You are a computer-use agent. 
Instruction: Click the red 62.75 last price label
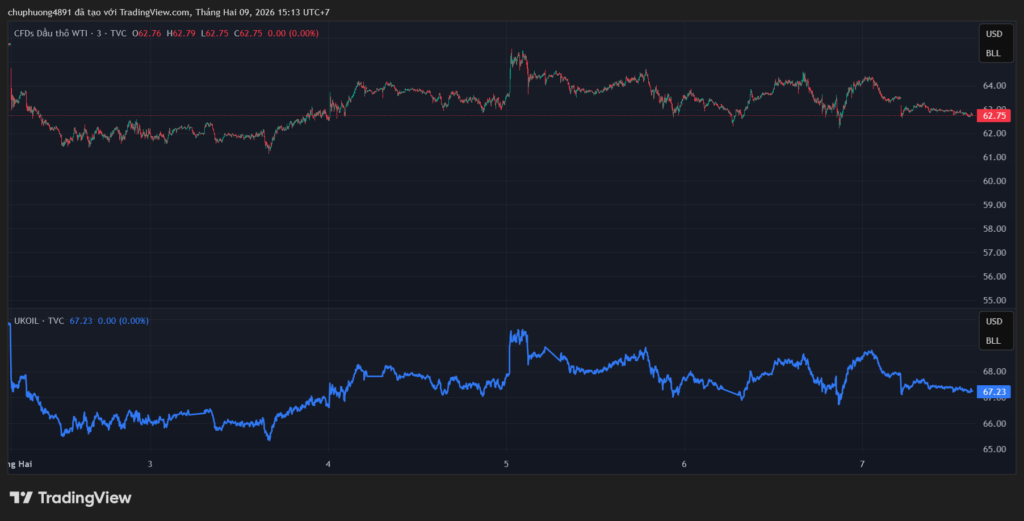994,116
